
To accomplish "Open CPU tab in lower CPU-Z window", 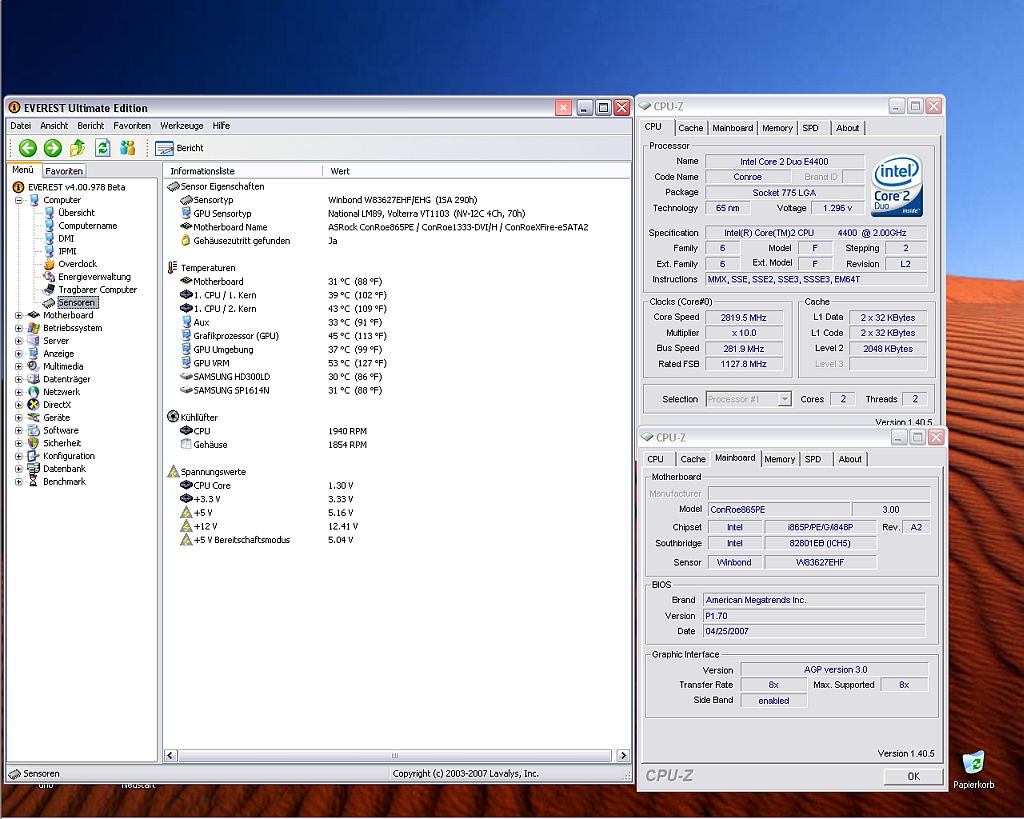I will (x=656, y=459).
